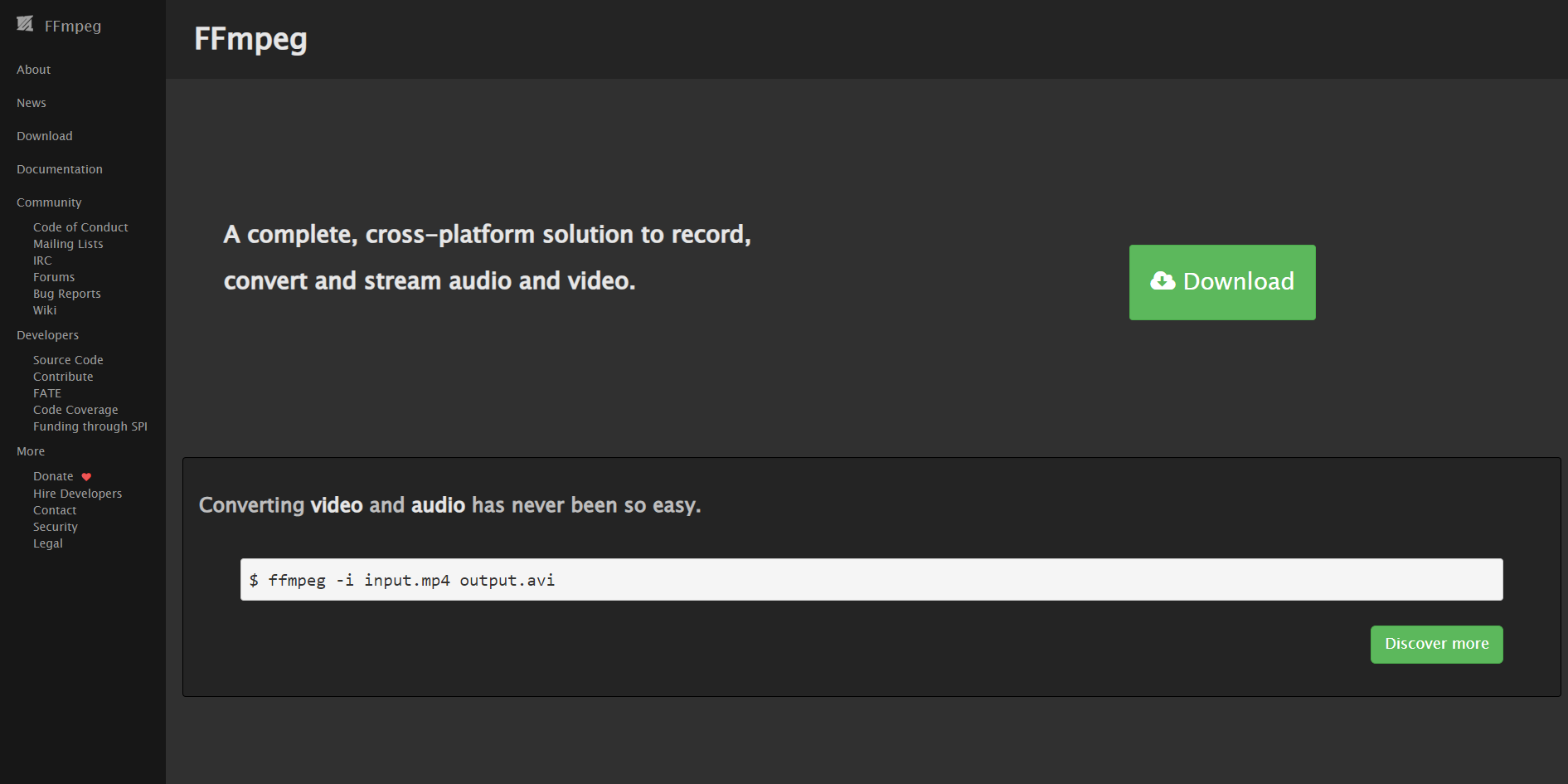
Task: Open the Legal page
Action: click(48, 543)
